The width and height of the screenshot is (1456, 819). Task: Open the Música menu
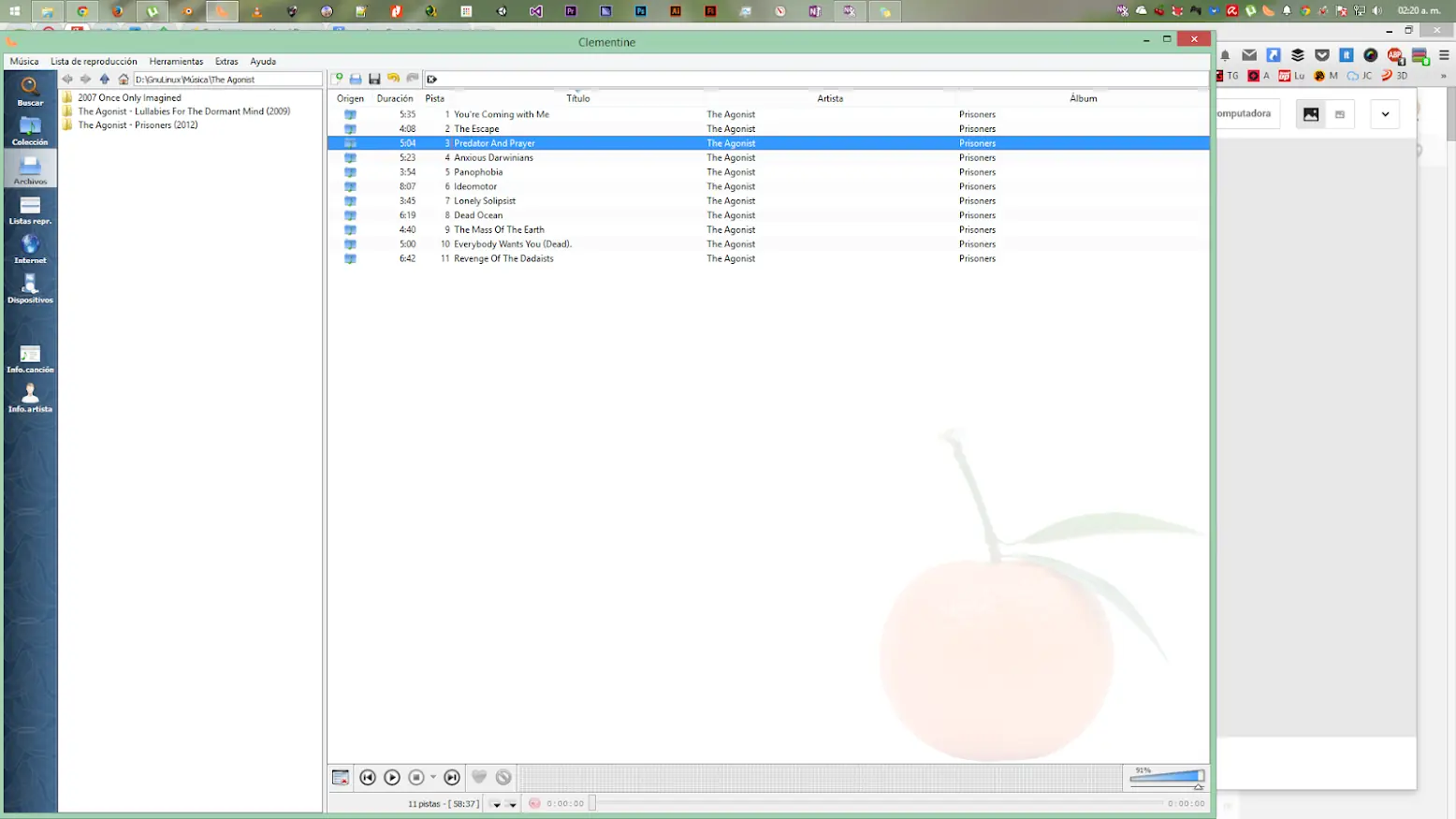click(24, 61)
